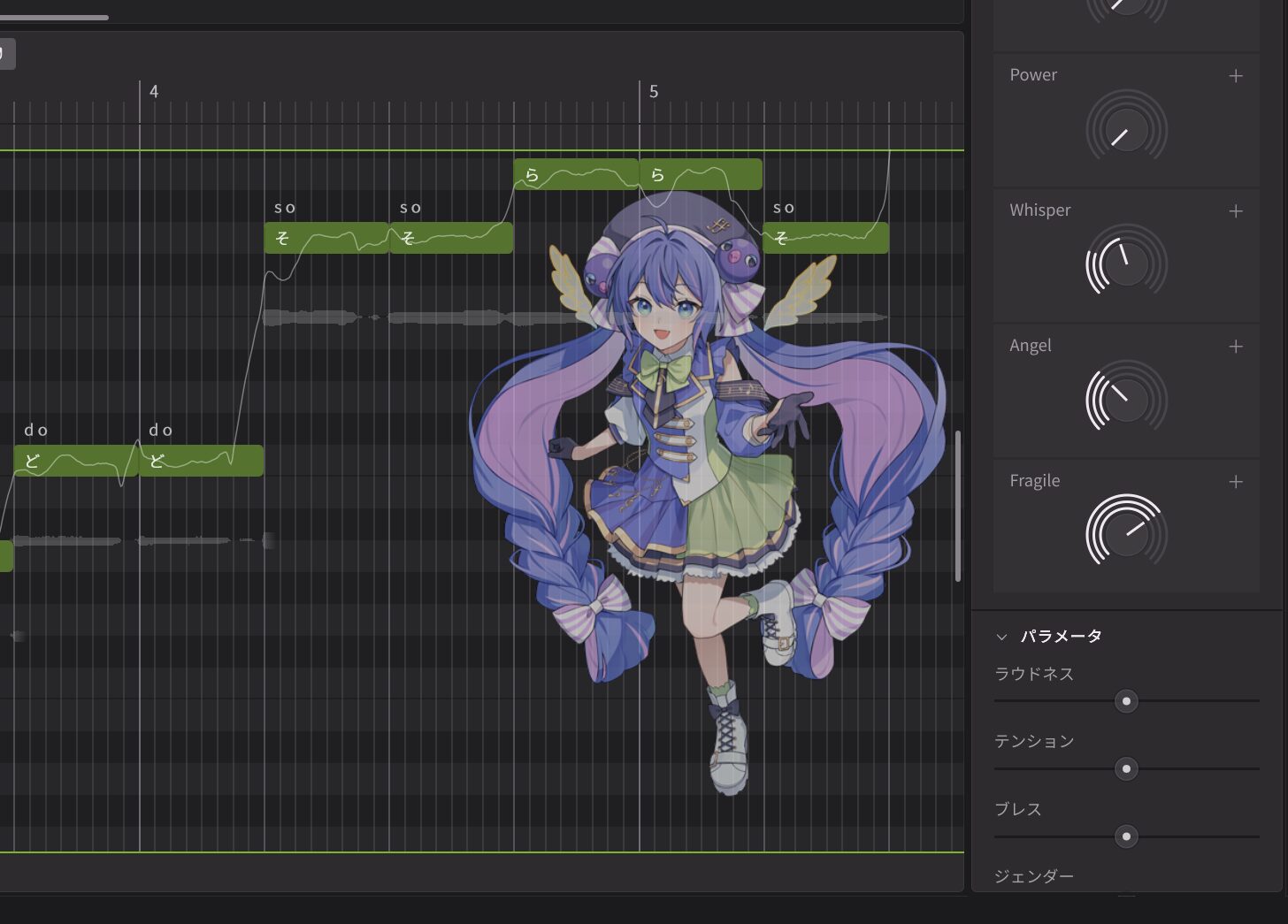Collapse the パラメータ section
1288x924 pixels.
(x=1001, y=637)
